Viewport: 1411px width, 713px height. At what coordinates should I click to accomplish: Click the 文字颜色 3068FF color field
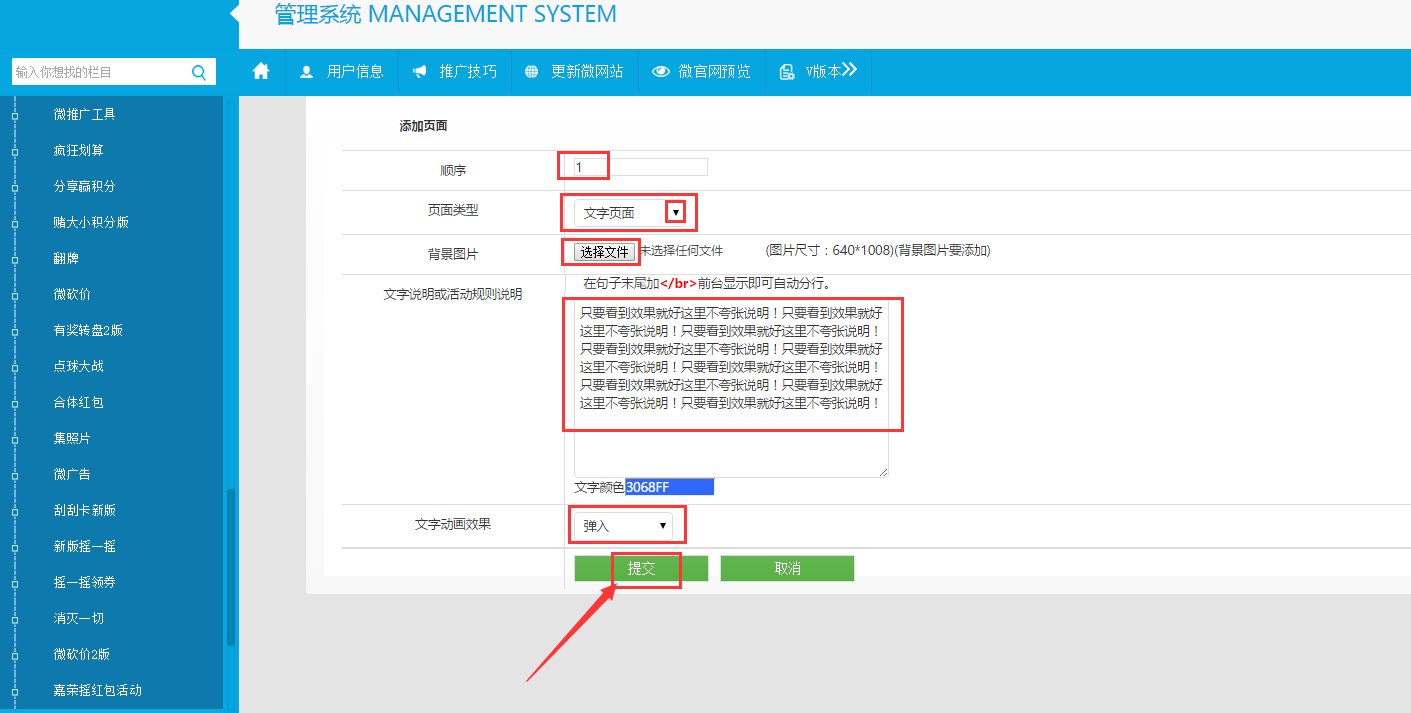pos(669,487)
